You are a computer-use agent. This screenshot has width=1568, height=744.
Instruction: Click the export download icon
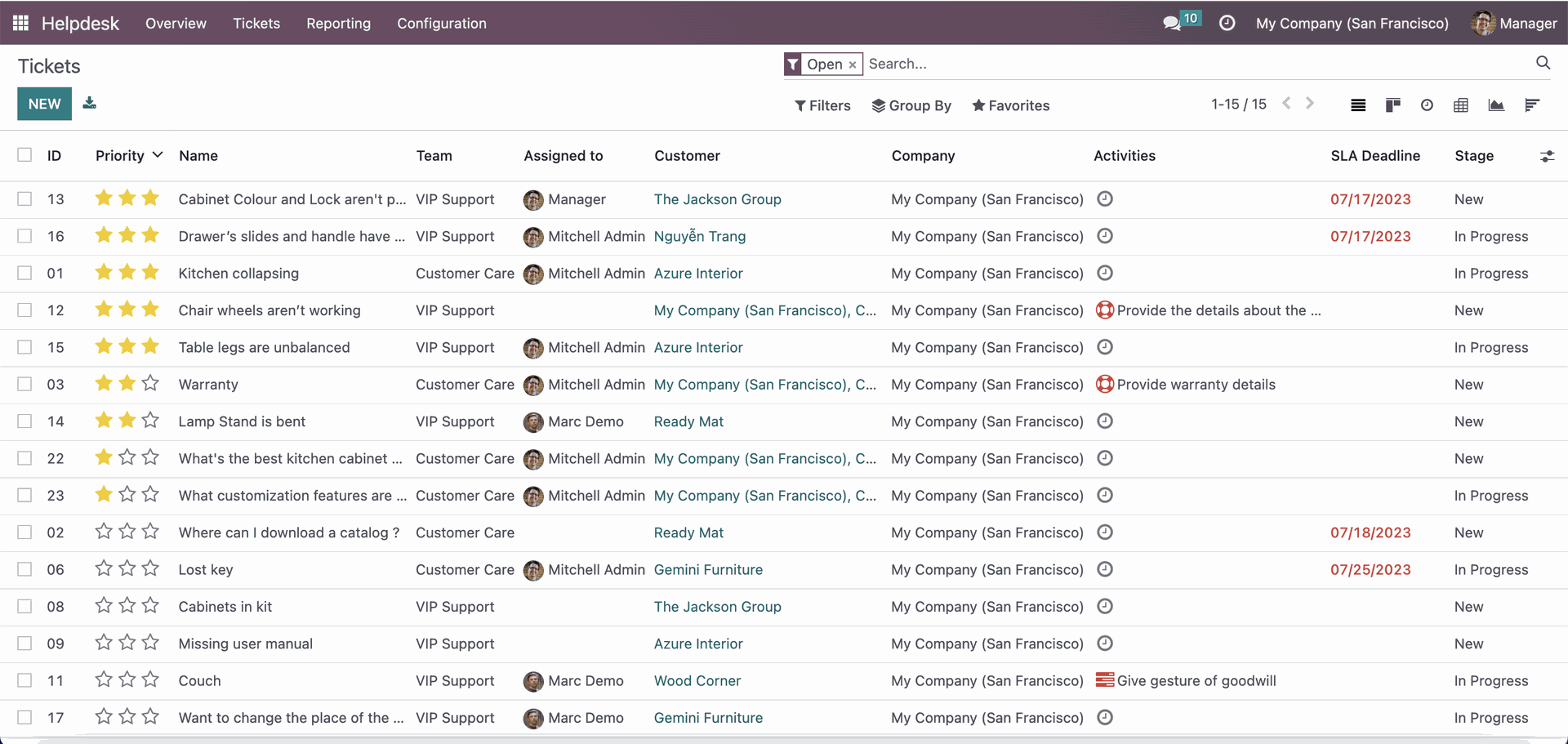[90, 103]
